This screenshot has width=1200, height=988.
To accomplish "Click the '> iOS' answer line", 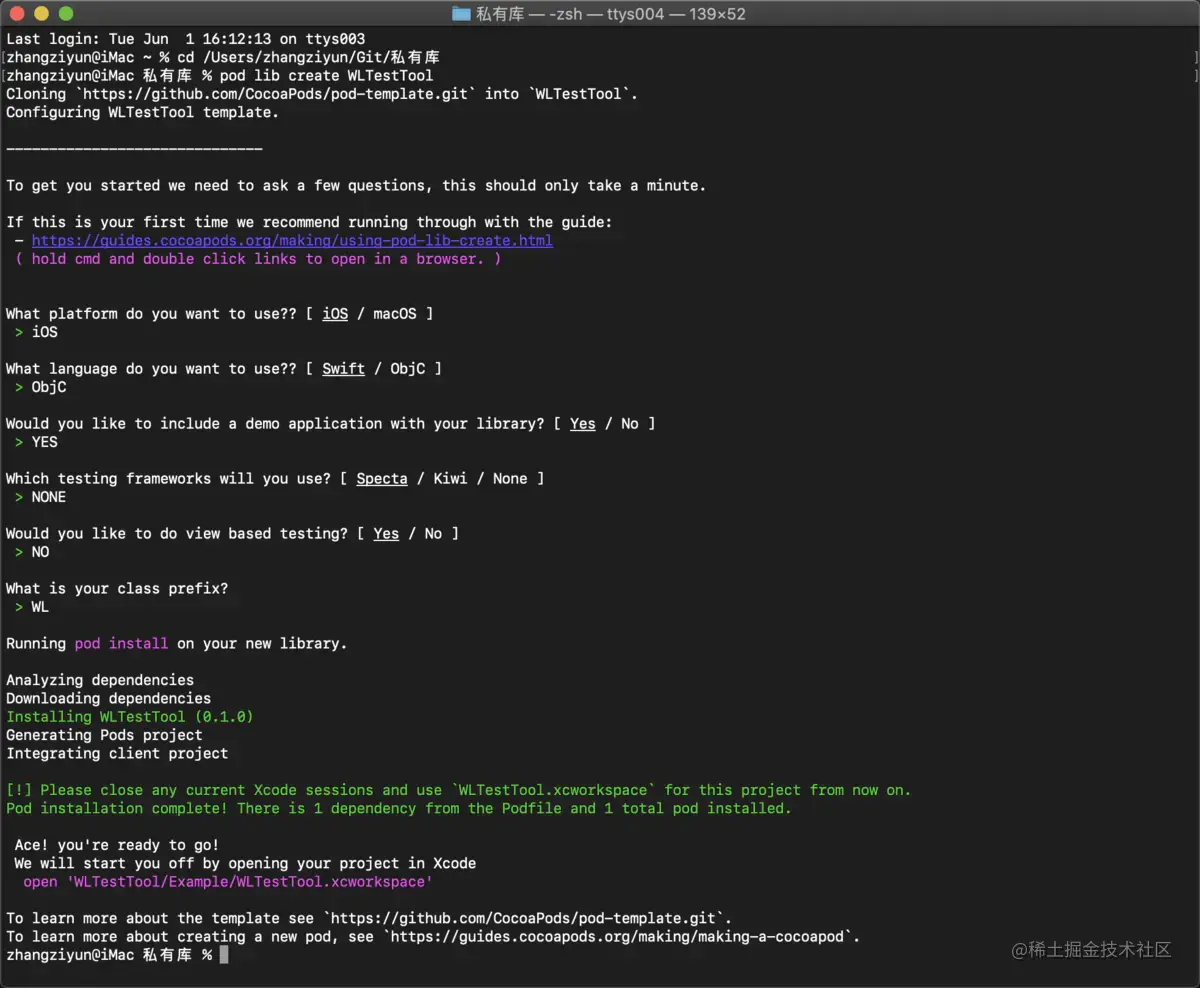I will 36,332.
